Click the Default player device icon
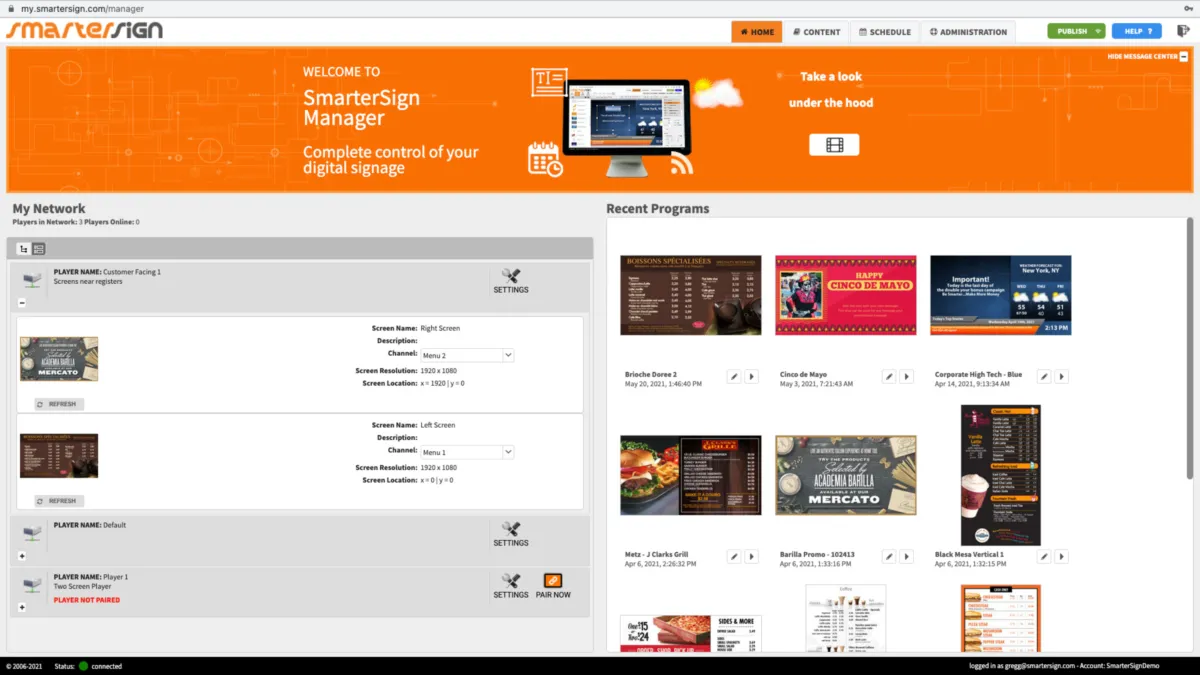The image size is (1200, 675). [x=33, y=532]
